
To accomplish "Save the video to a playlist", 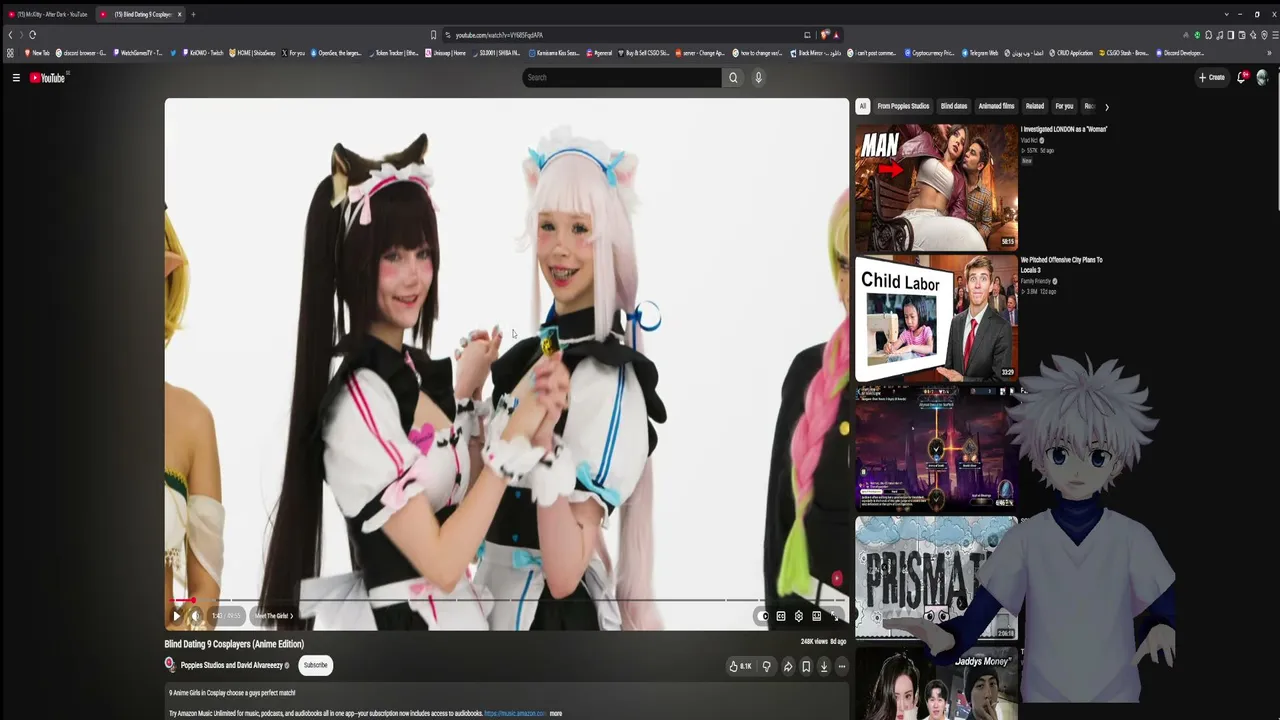I will click(x=806, y=666).
